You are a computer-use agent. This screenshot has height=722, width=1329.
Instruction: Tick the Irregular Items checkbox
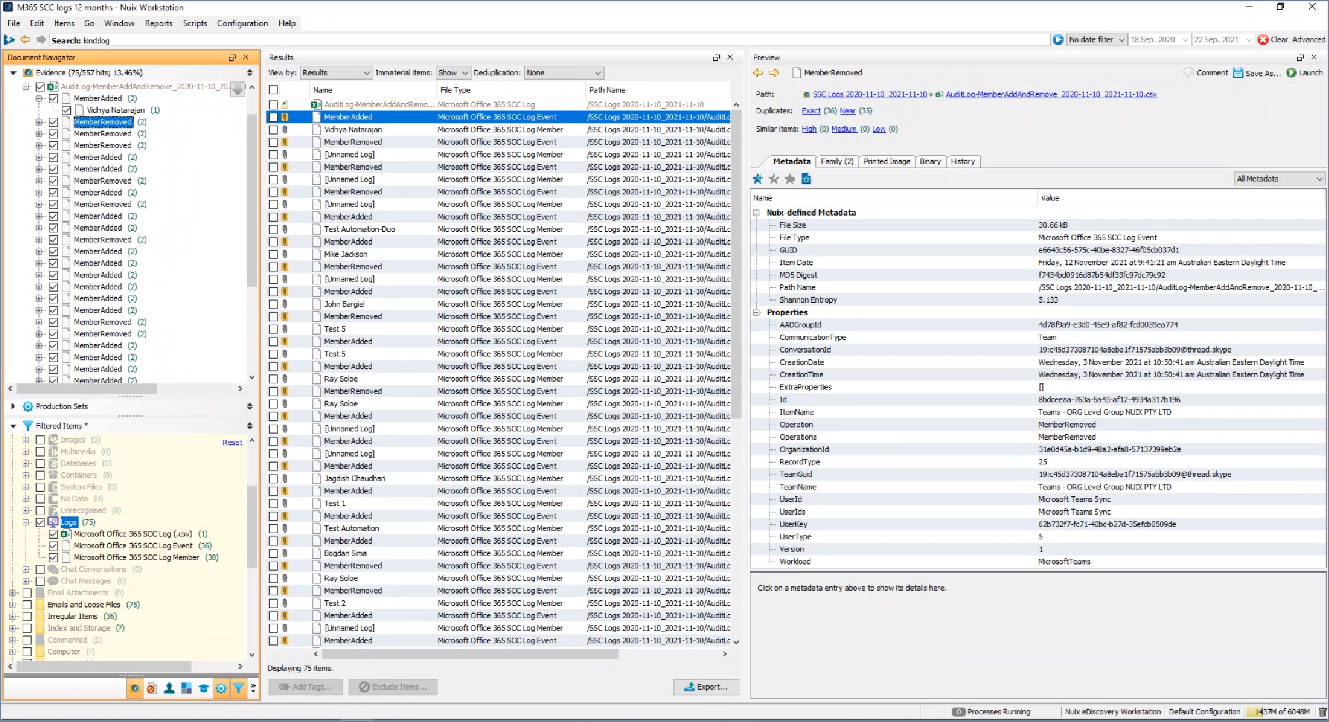pos(26,617)
